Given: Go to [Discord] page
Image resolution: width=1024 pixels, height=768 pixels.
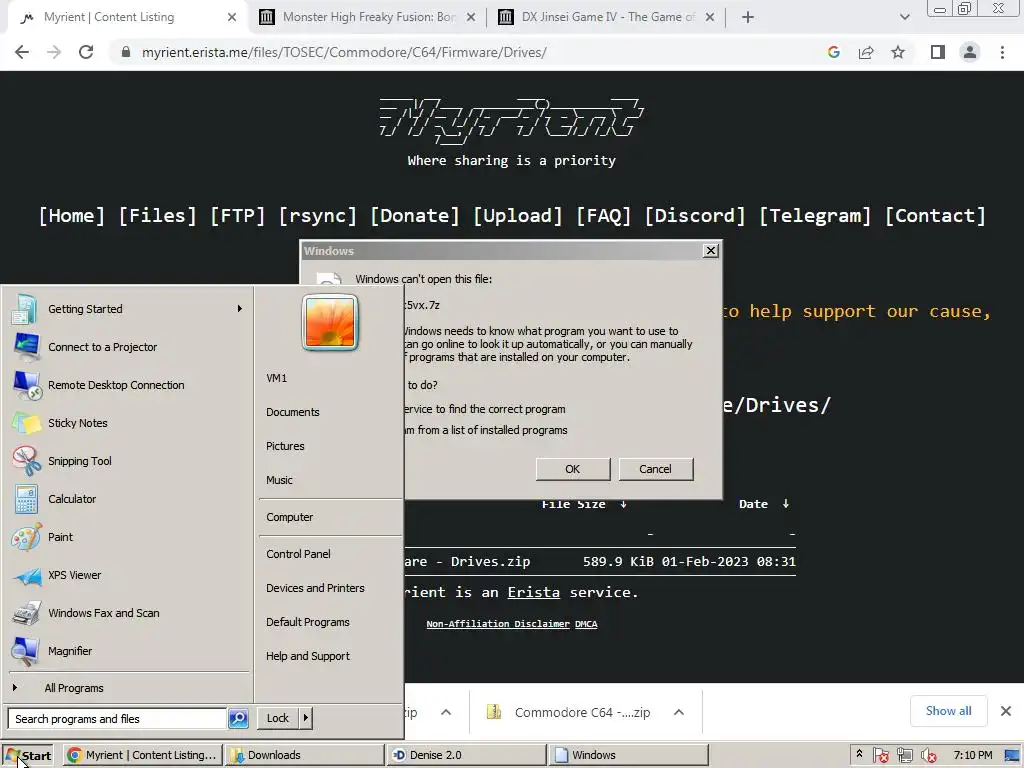Looking at the screenshot, I should 694,216.
